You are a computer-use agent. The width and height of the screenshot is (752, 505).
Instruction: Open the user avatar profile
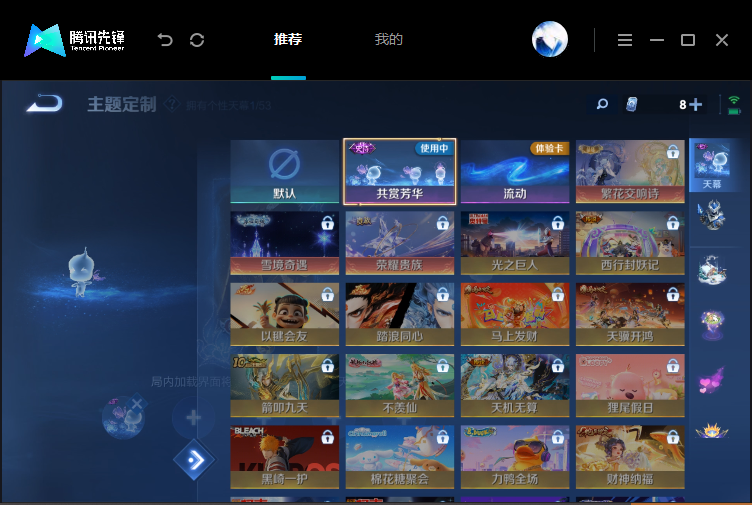pyautogui.click(x=550, y=39)
